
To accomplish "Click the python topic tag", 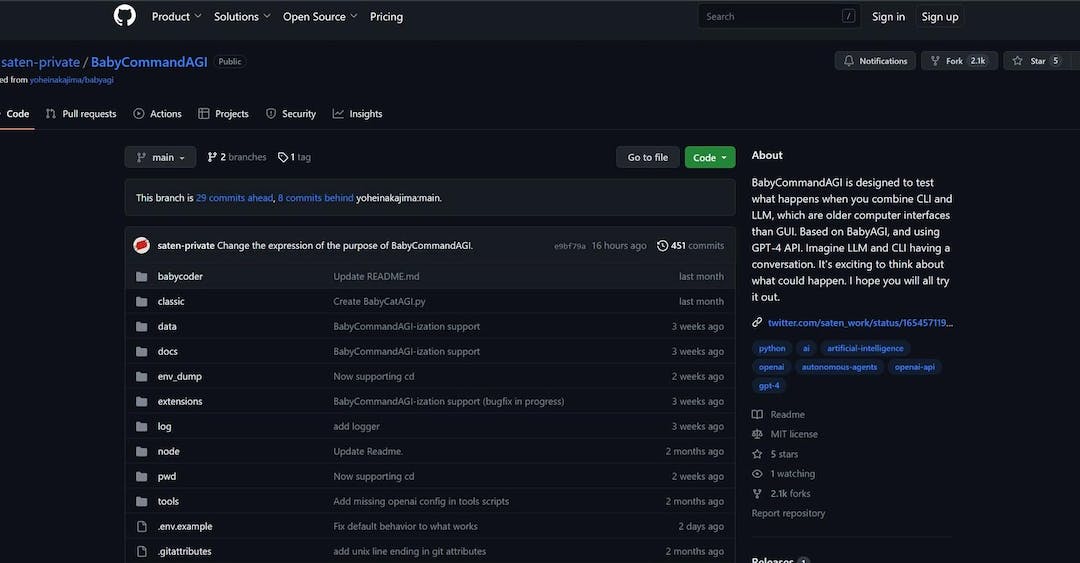I will click(x=771, y=348).
